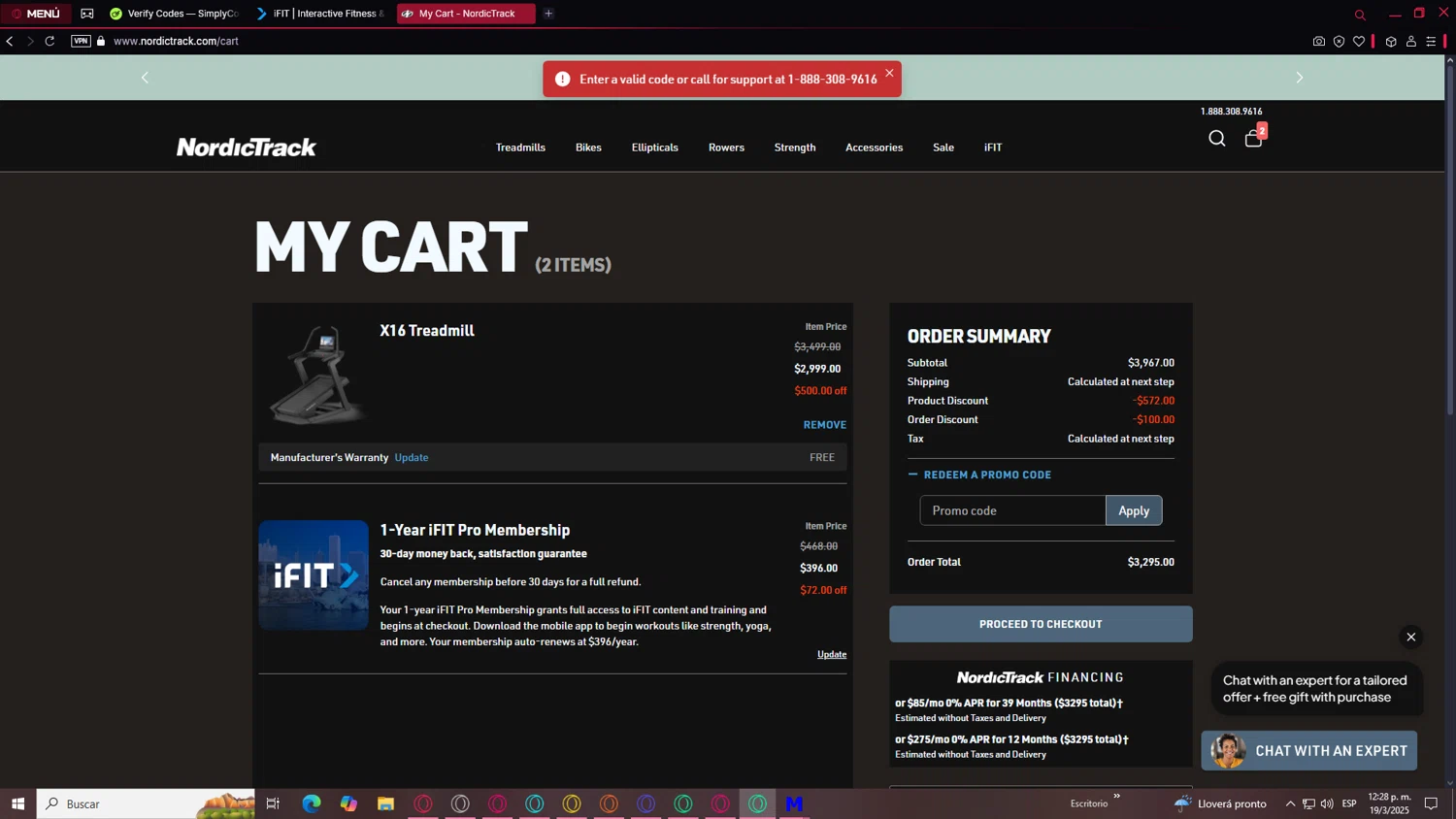
Task: Take a snapshot with the camera icon
Action: 1318,42
